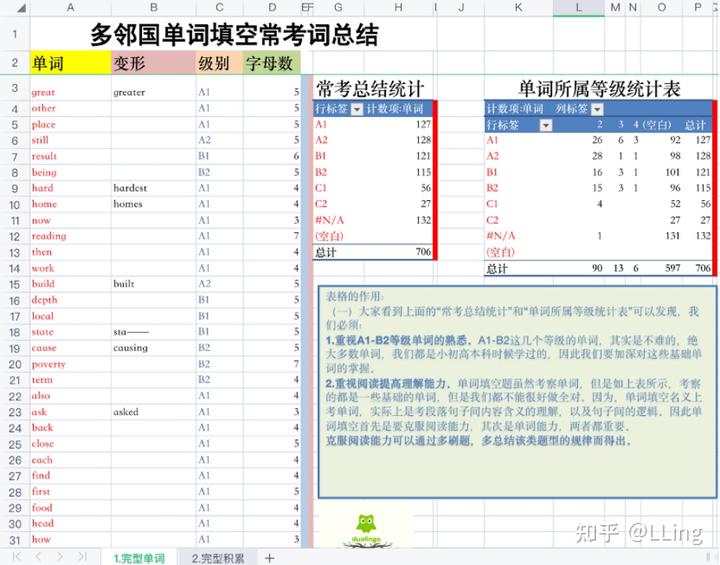Select the cell containing 'homes'

(153, 204)
